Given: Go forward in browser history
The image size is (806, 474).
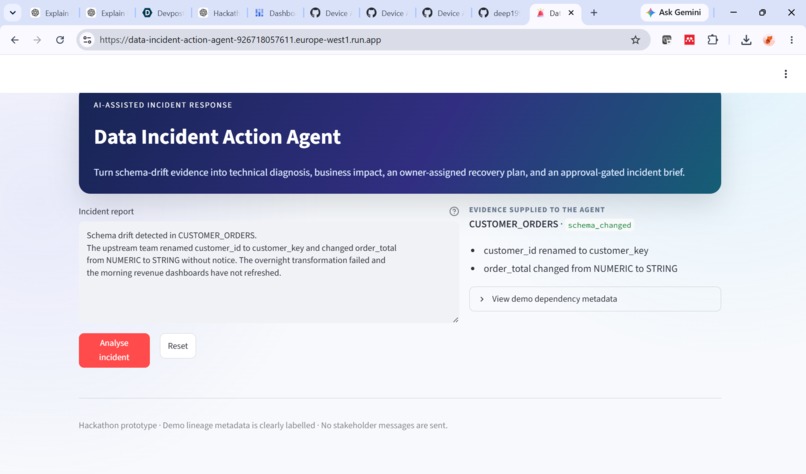Looking at the screenshot, I should point(37,40).
